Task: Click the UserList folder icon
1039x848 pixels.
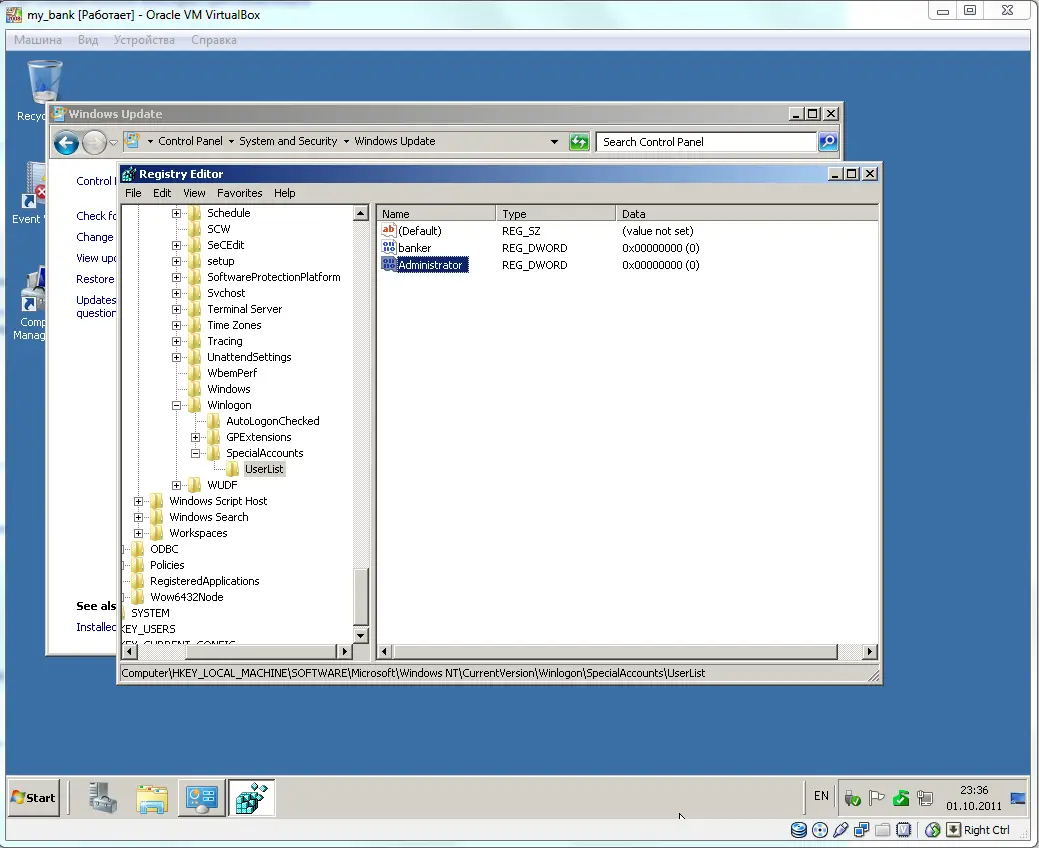Action: [x=233, y=469]
